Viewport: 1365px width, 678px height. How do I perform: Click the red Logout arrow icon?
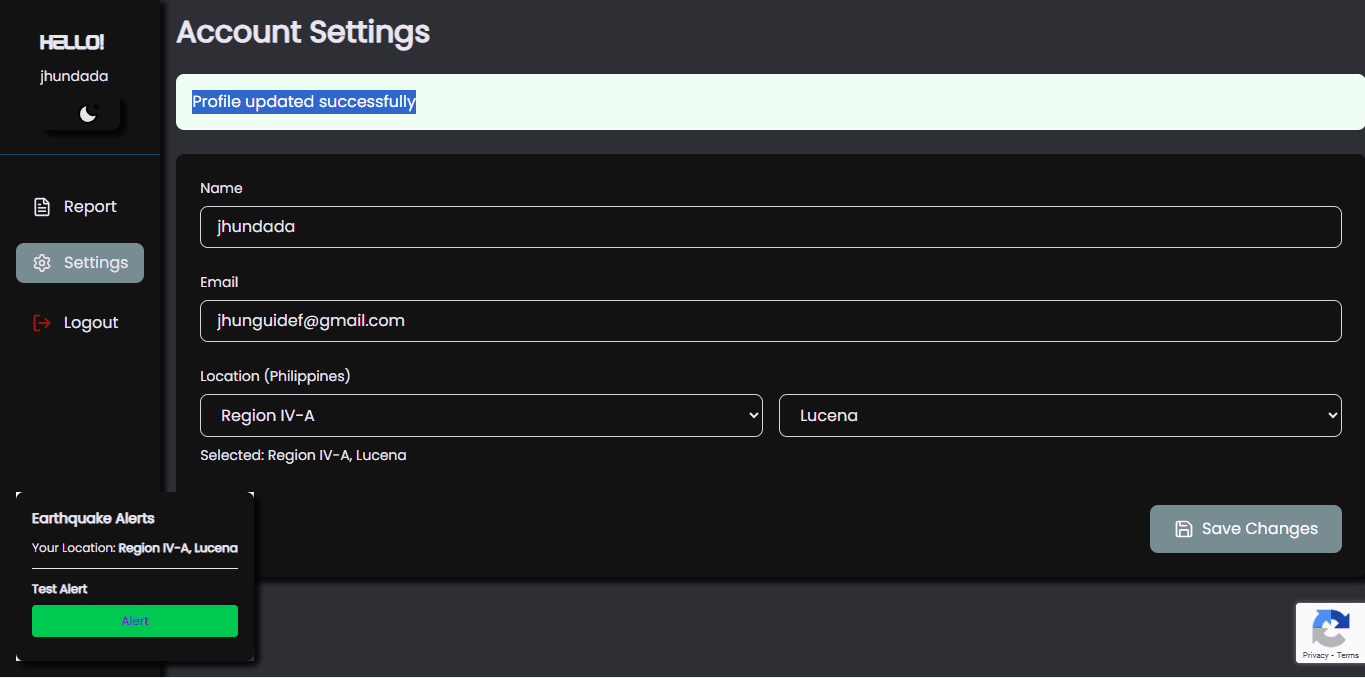coord(42,323)
